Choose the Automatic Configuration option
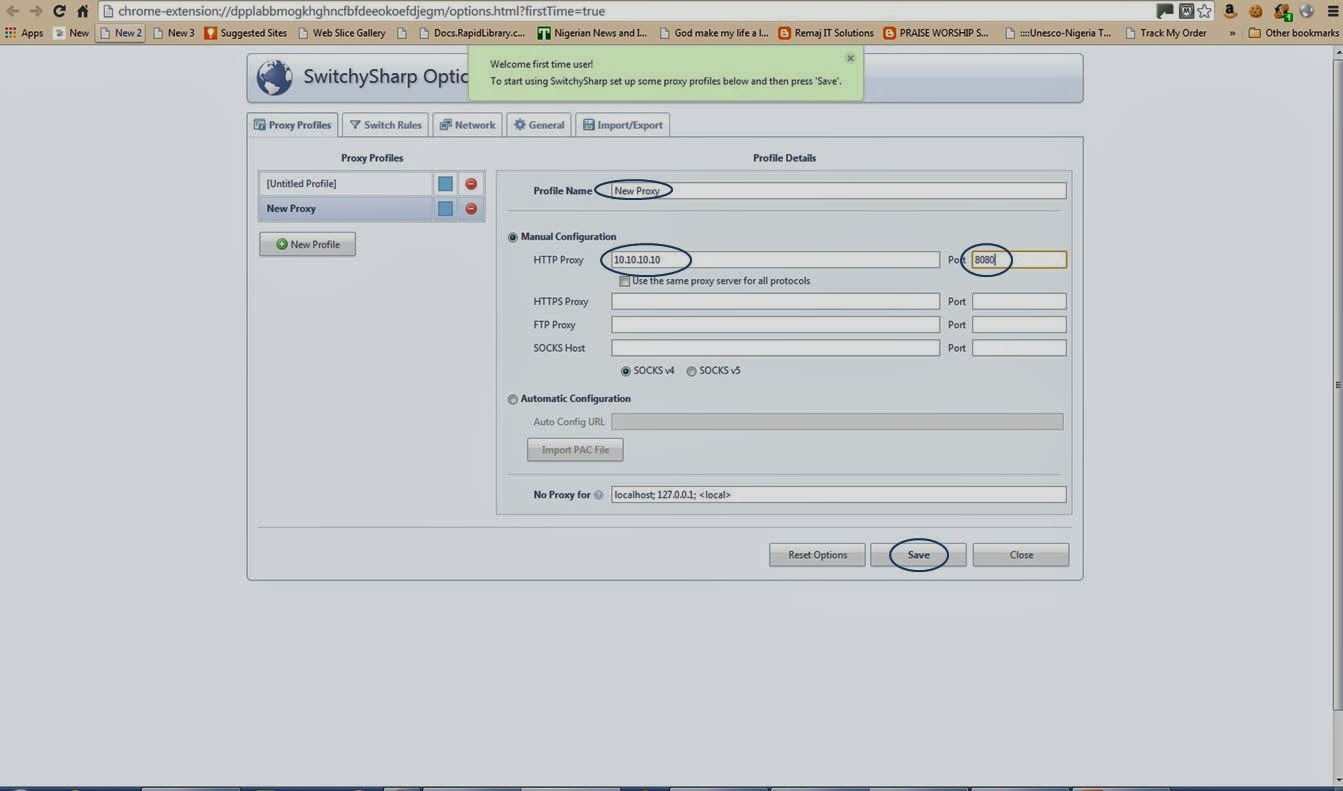Image resolution: width=1343 pixels, height=791 pixels. [513, 399]
